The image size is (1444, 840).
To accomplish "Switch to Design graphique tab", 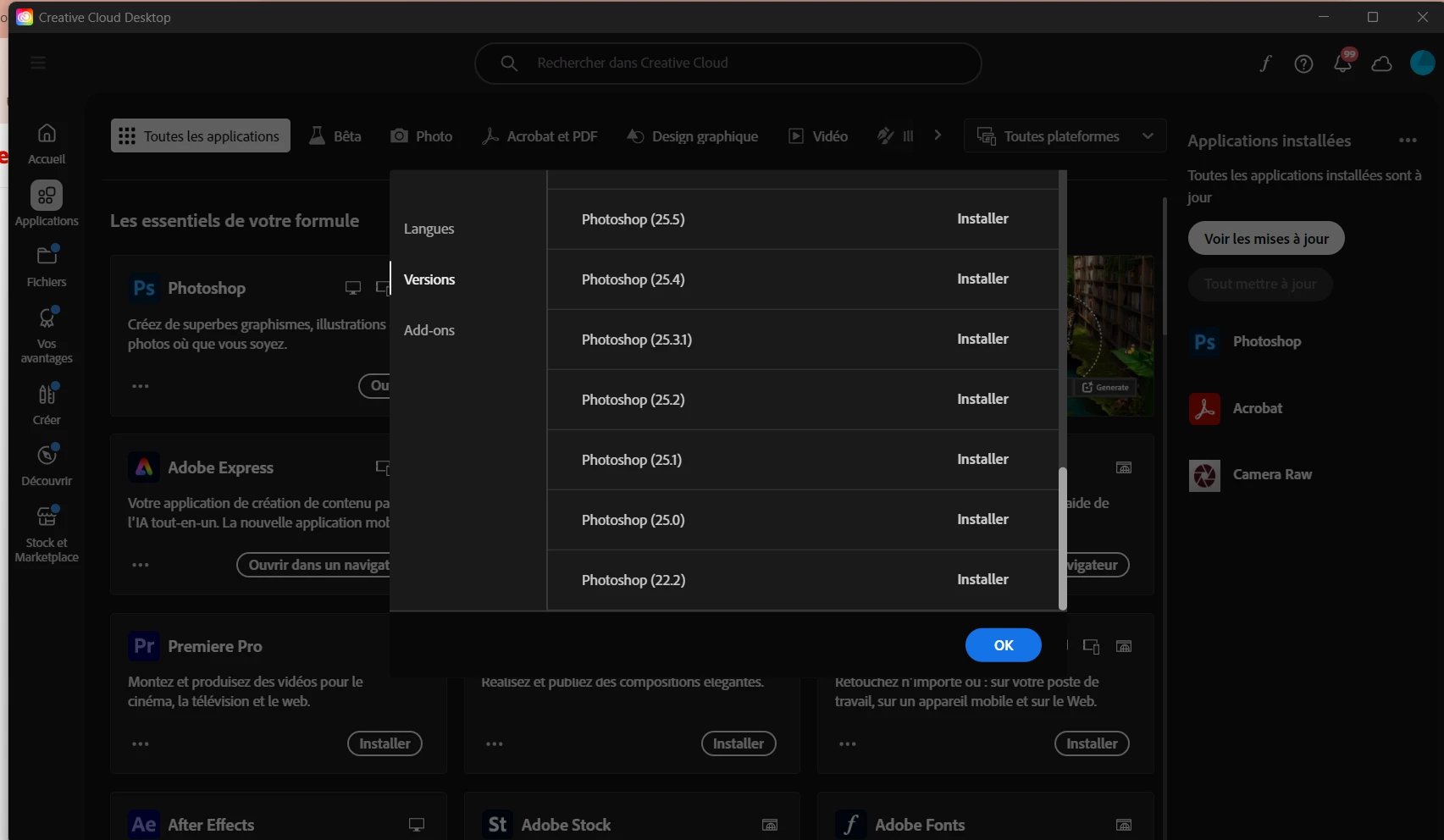I will tap(693, 135).
